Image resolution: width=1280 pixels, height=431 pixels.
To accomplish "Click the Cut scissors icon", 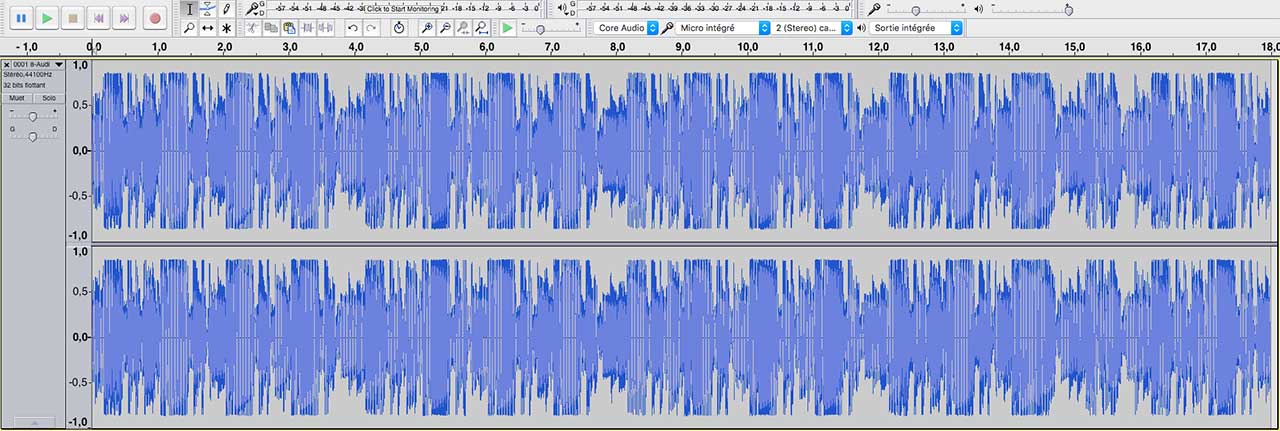I will [254, 28].
